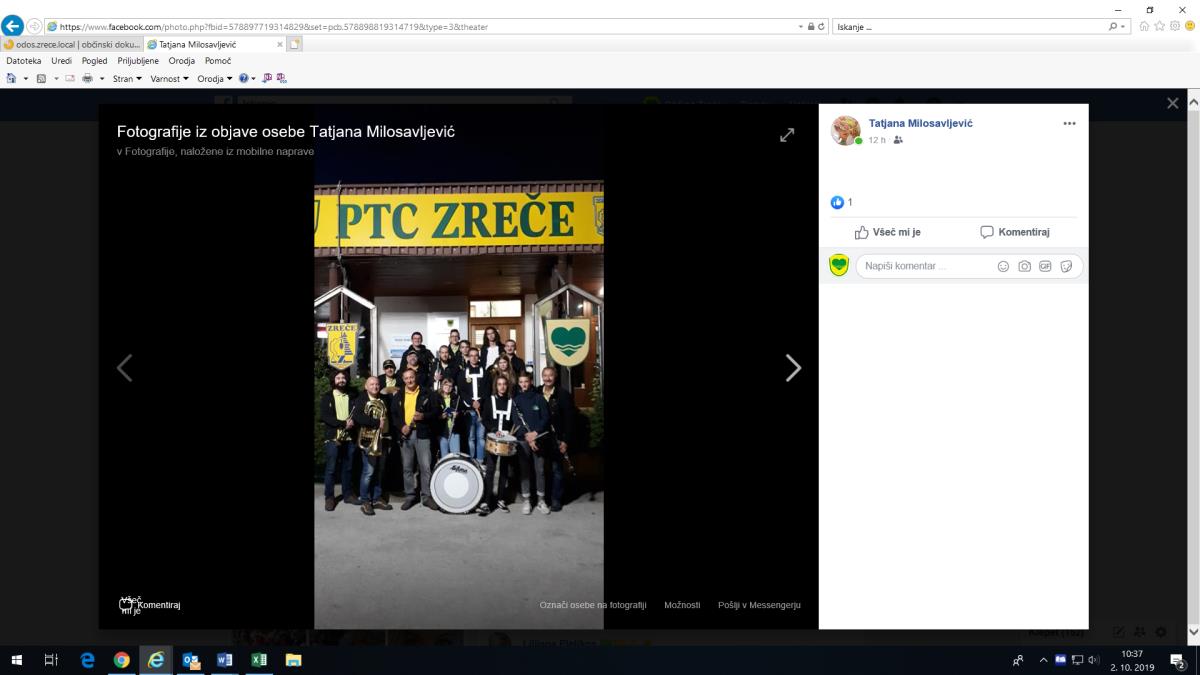Click the Napiši komentar input field

pos(925,266)
